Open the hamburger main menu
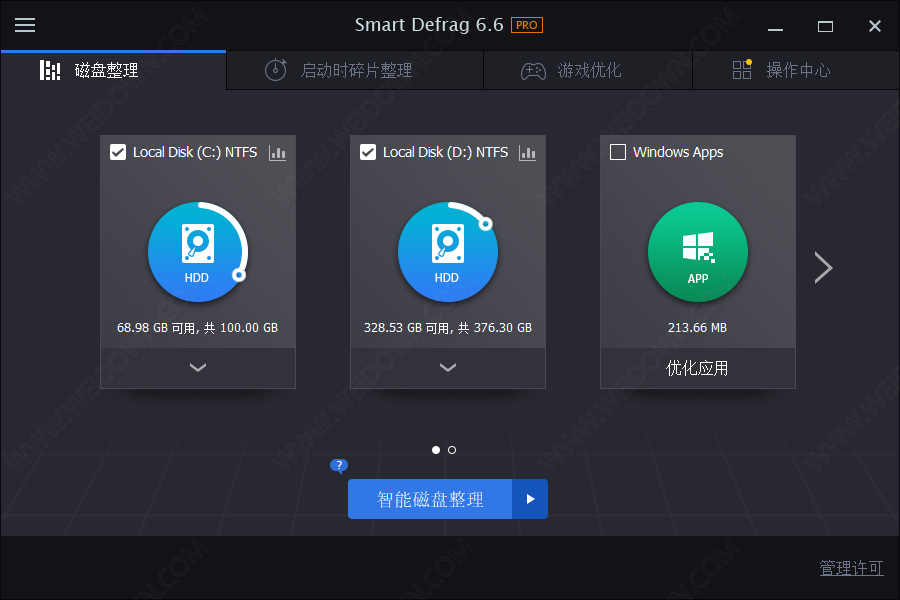This screenshot has width=900, height=600. pos(25,25)
